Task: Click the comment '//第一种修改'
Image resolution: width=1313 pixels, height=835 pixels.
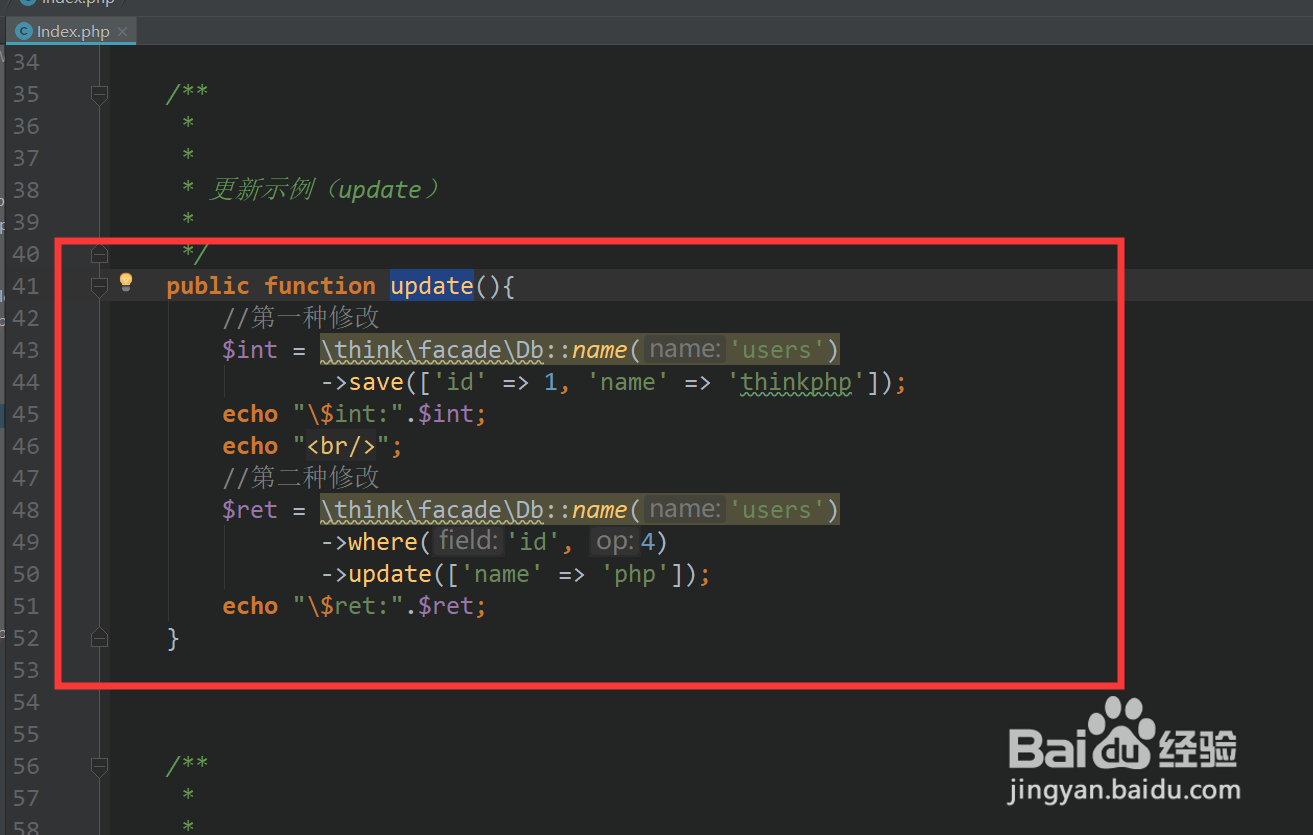Action: (x=301, y=318)
